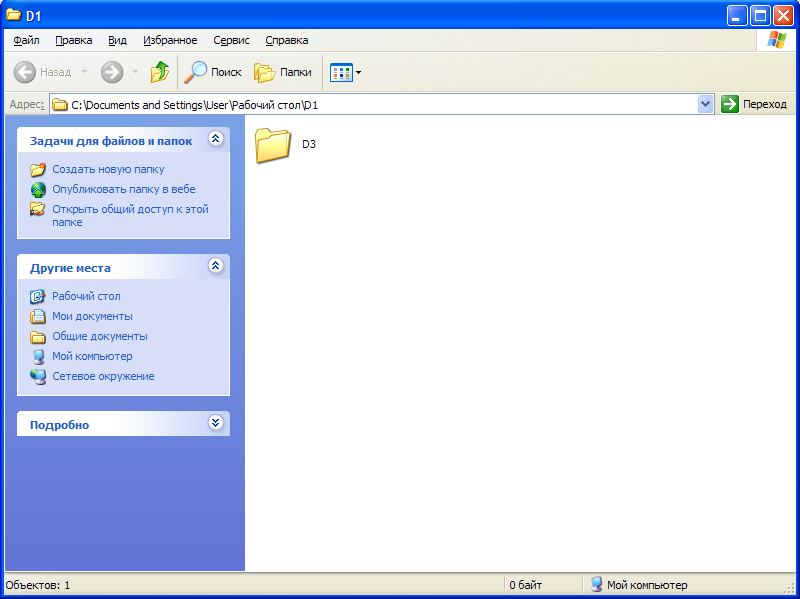
Task: Collapse the Задачи для файлов и папок panel
Action: pos(216,138)
